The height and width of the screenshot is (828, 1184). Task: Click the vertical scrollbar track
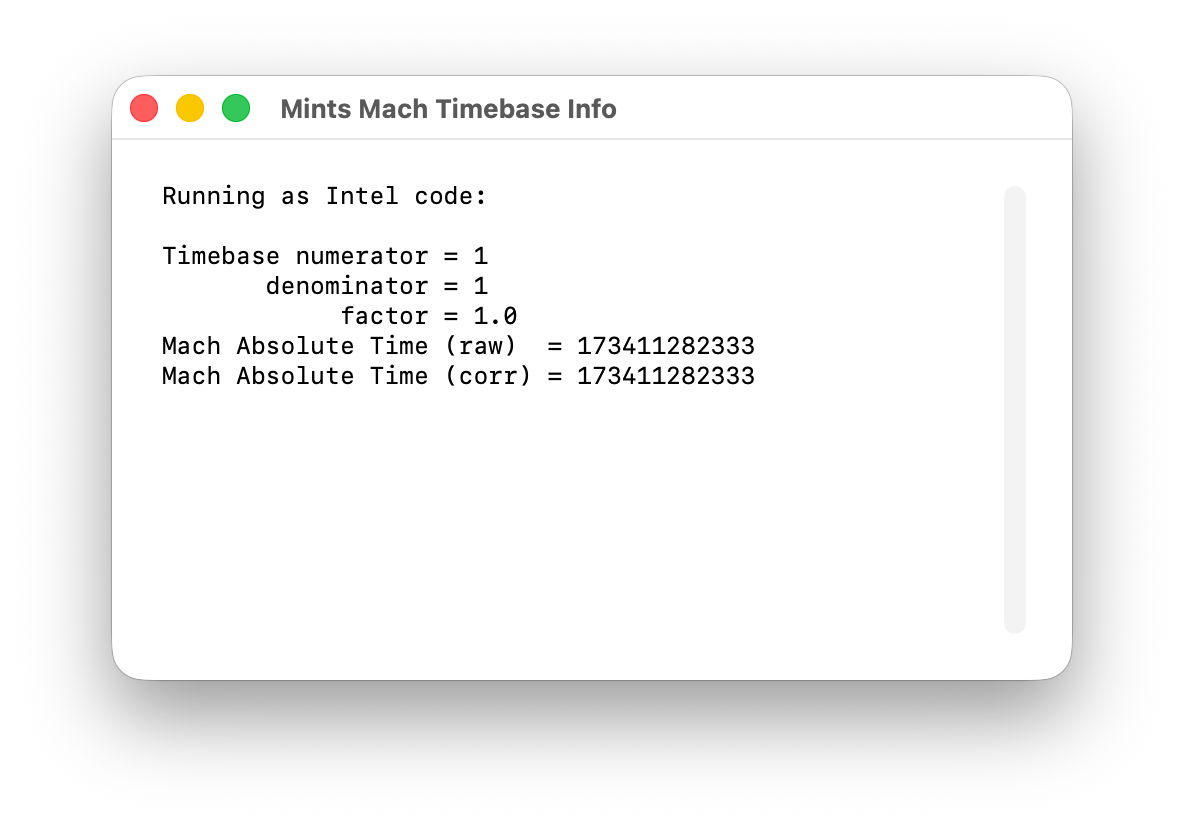pos(1014,409)
